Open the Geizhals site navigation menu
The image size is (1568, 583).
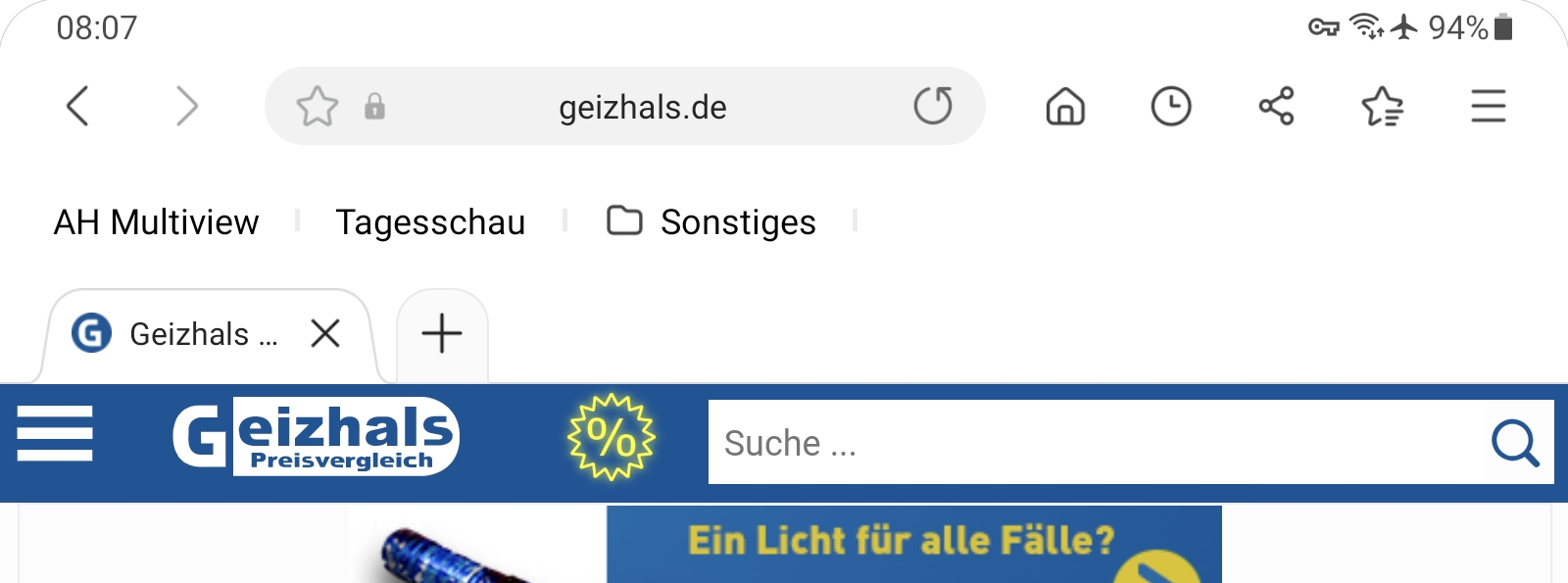pyautogui.click(x=55, y=434)
